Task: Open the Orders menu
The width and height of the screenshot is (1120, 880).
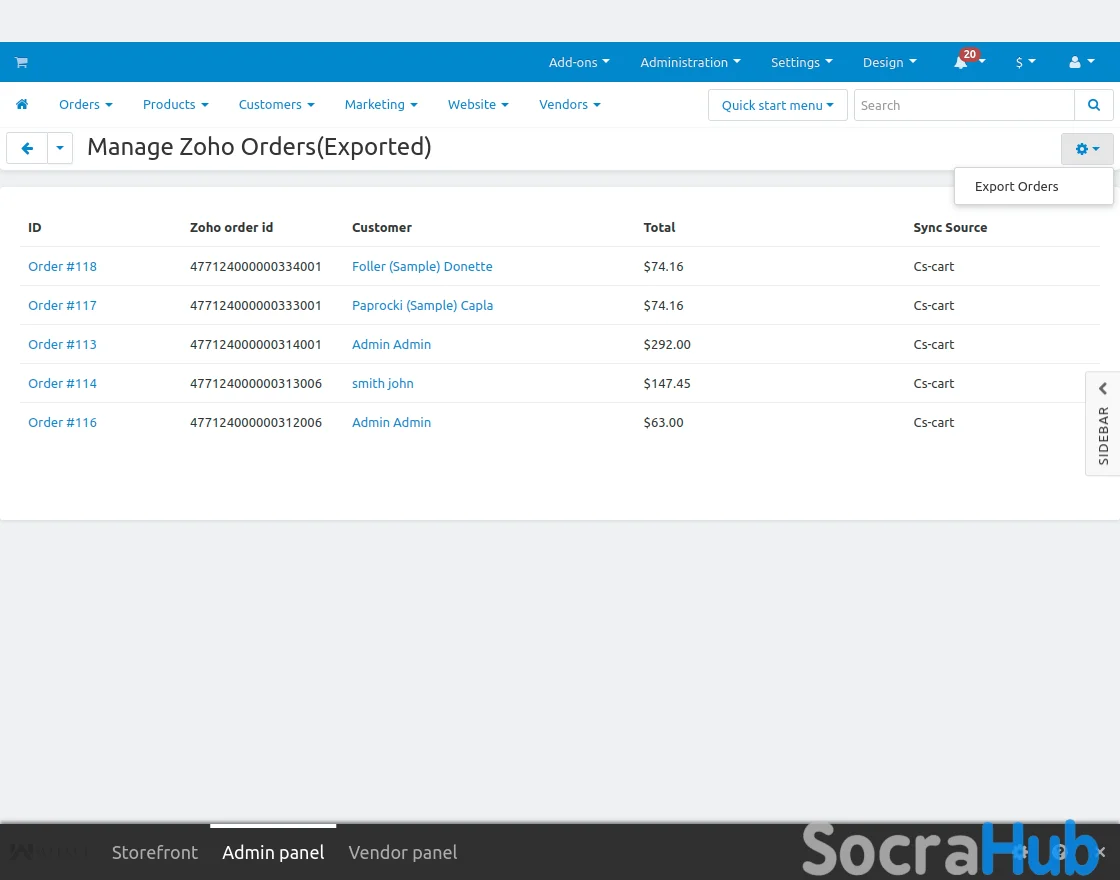Action: click(85, 104)
